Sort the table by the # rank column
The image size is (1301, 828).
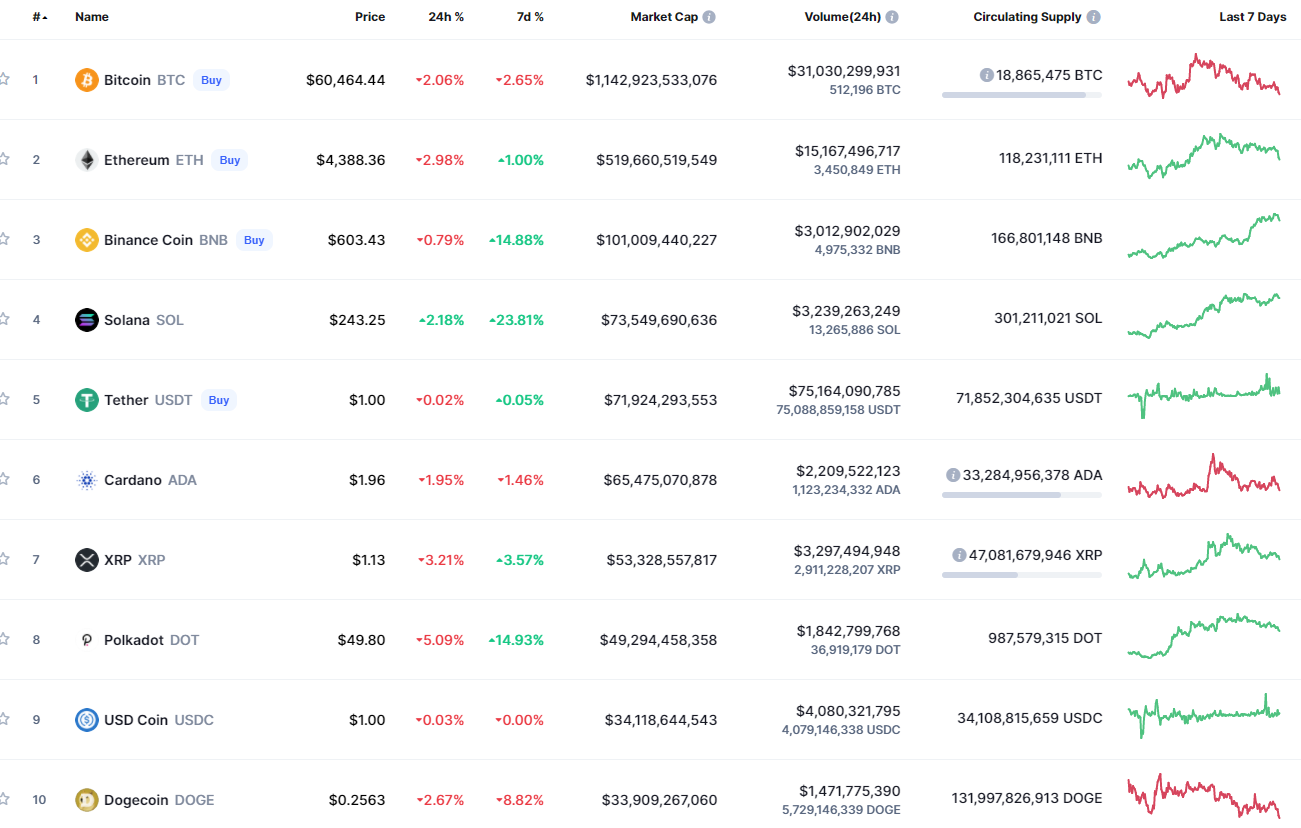[39, 17]
